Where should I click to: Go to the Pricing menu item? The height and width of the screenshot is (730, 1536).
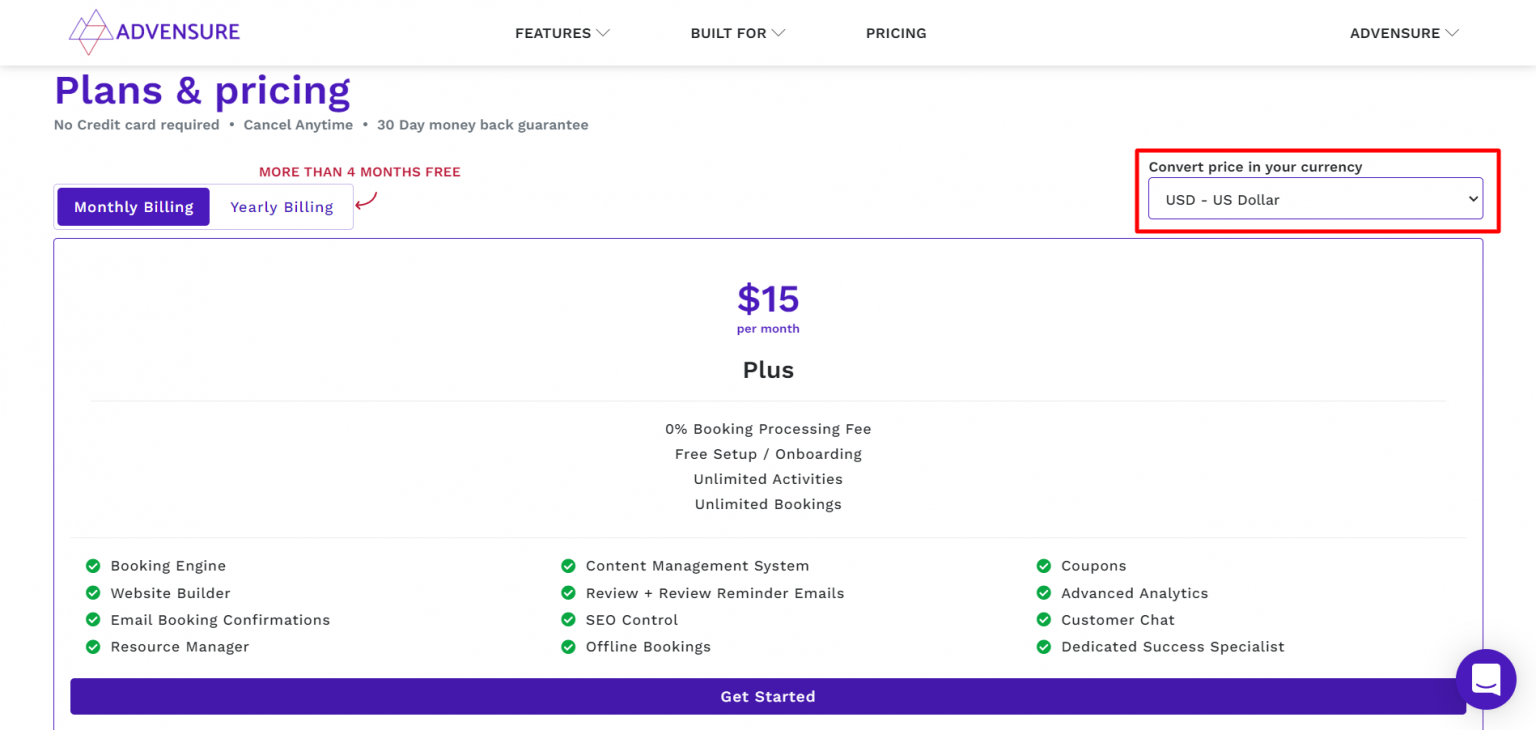coord(896,33)
